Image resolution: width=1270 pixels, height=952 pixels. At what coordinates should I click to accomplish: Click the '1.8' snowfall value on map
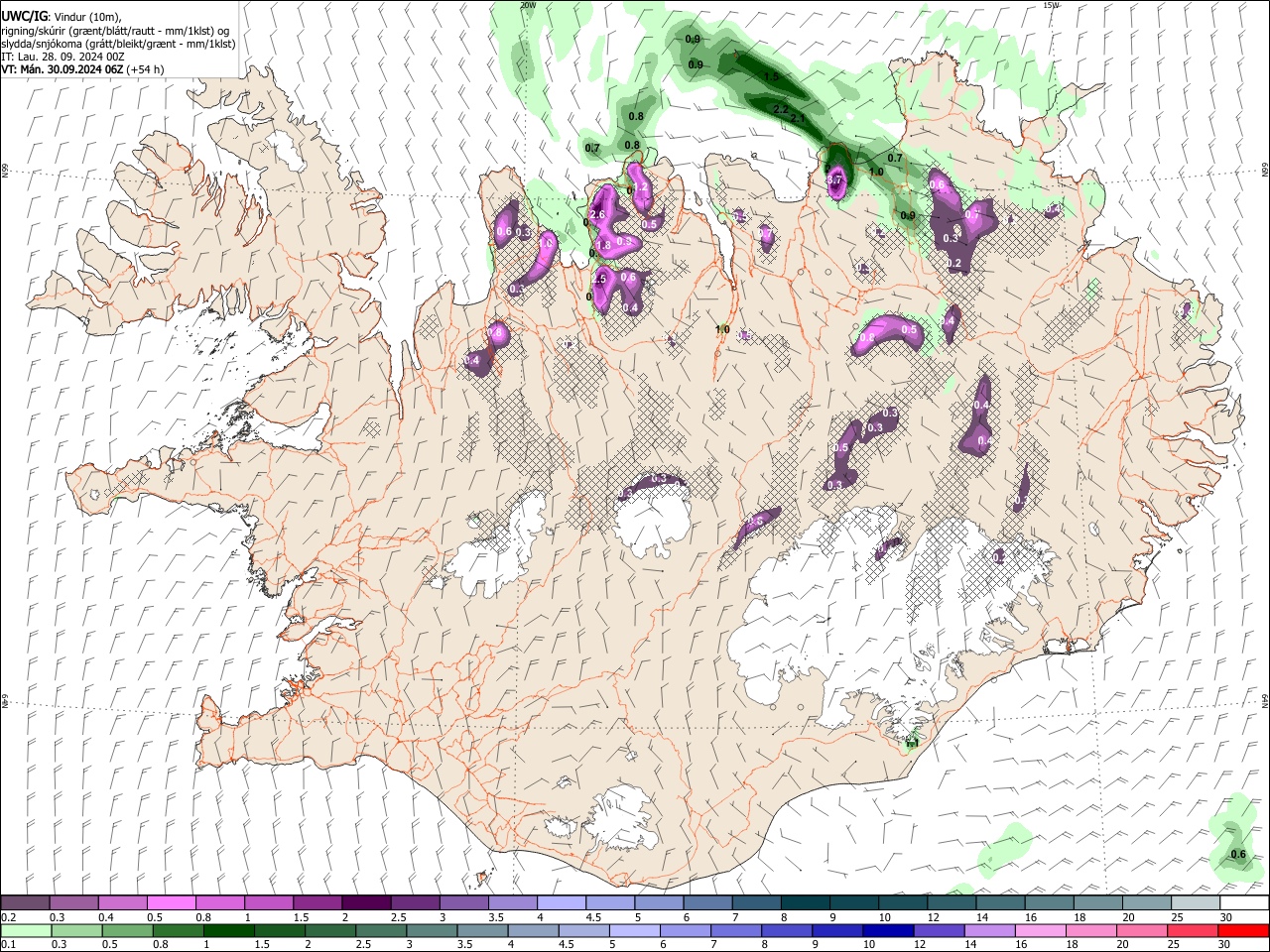coord(602,245)
